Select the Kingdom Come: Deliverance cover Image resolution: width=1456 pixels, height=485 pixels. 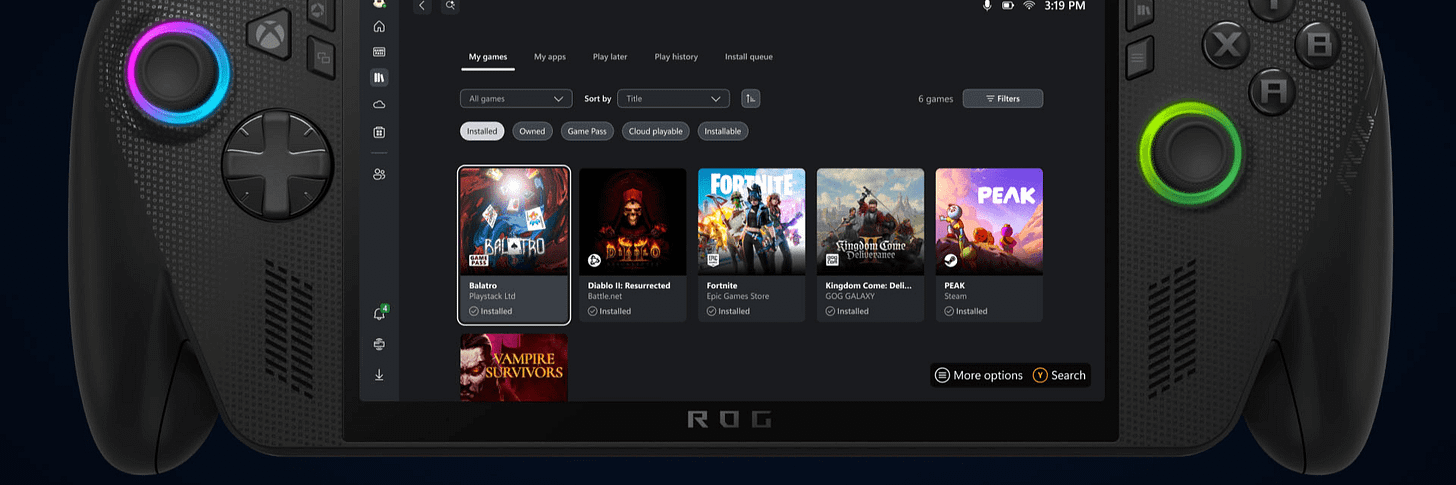coord(871,221)
